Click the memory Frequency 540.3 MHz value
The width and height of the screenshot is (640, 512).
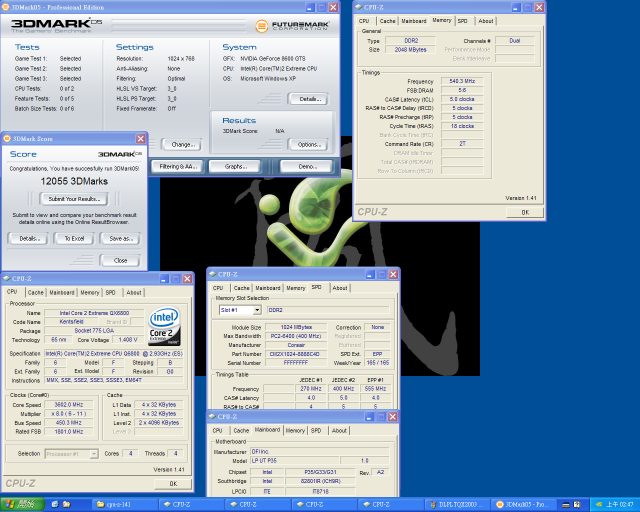tap(462, 81)
